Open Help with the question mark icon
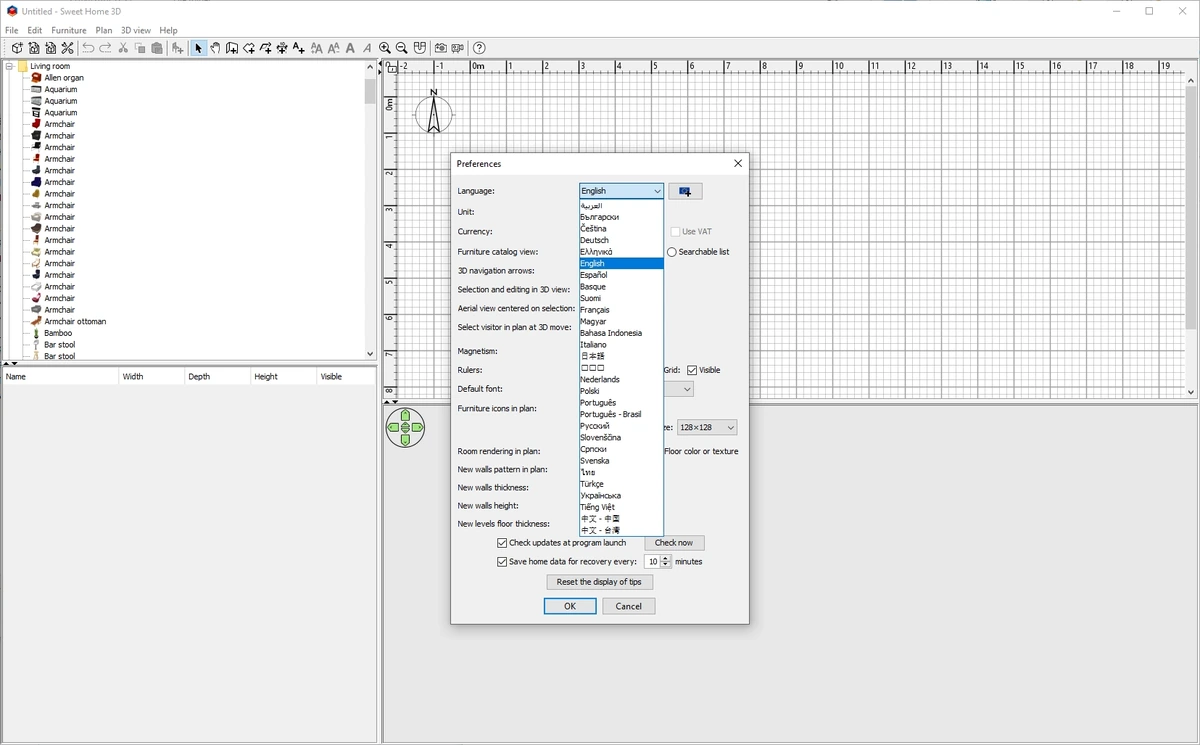Image resolution: width=1200 pixels, height=745 pixels. click(x=479, y=48)
